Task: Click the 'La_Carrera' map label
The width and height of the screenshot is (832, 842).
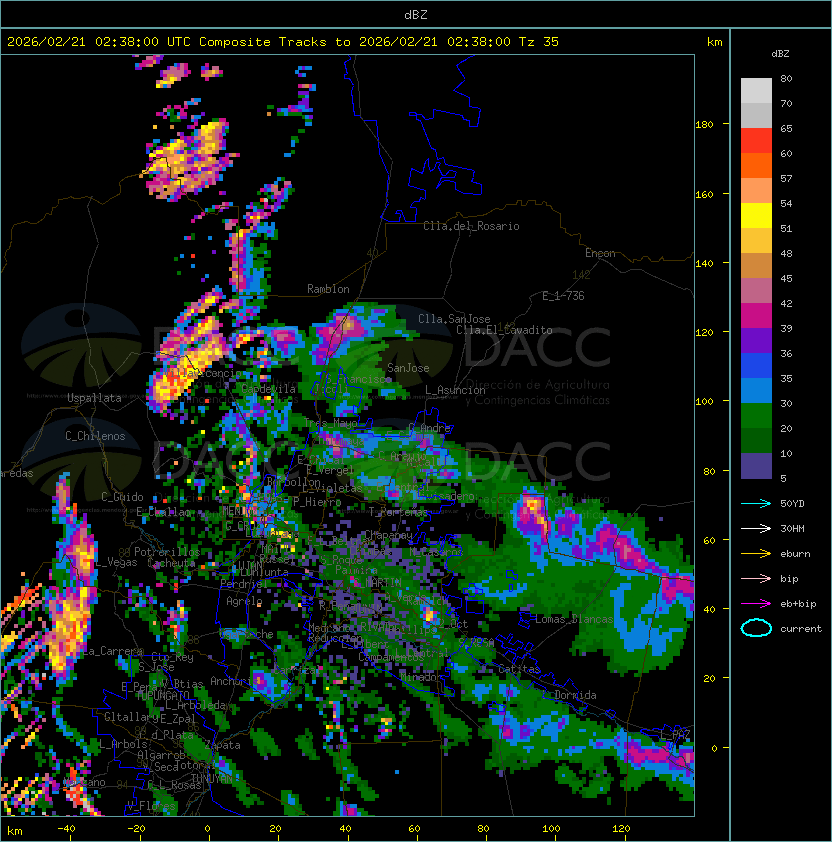Action: tap(113, 651)
